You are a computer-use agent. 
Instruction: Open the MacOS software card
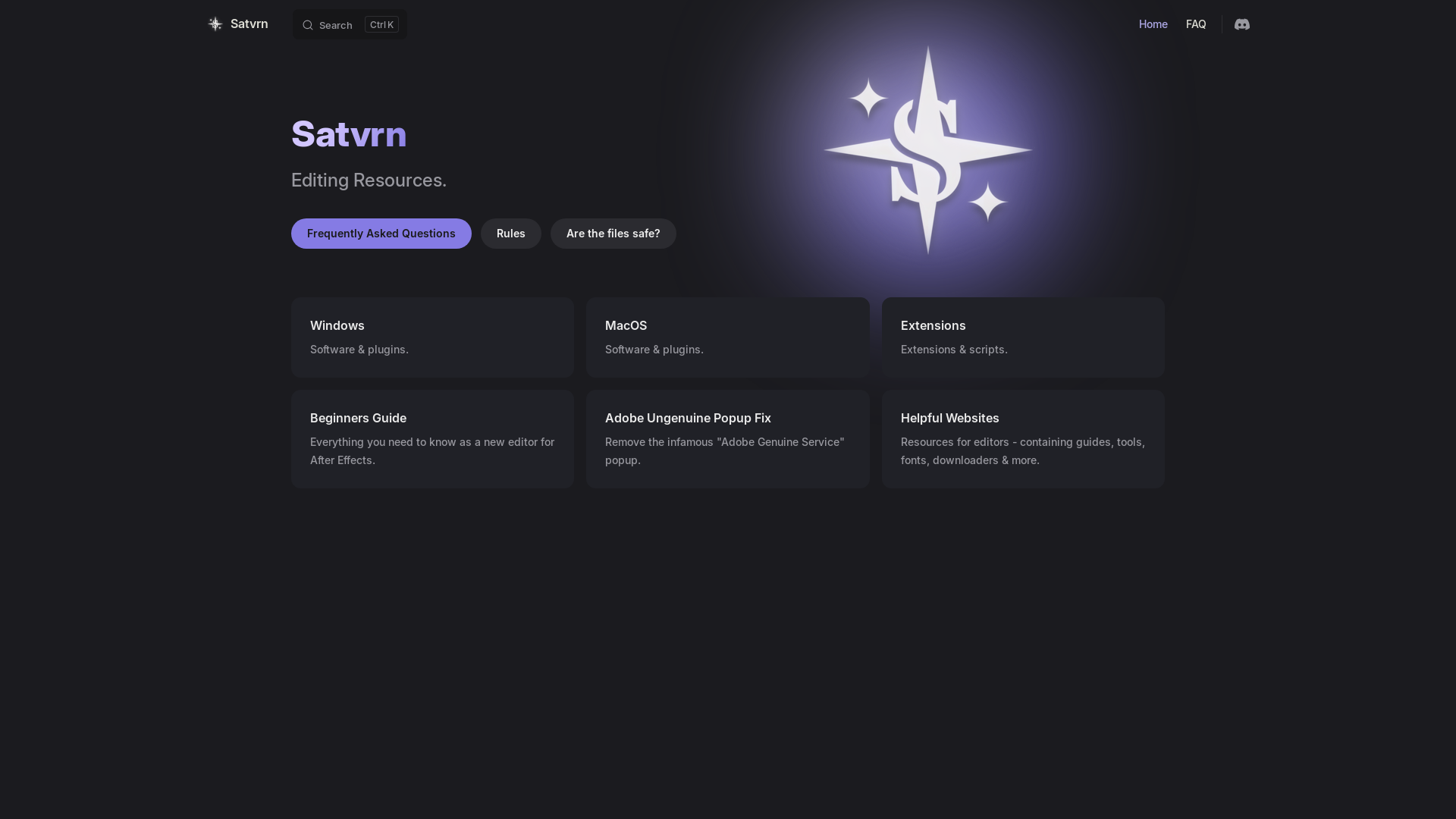[728, 337]
